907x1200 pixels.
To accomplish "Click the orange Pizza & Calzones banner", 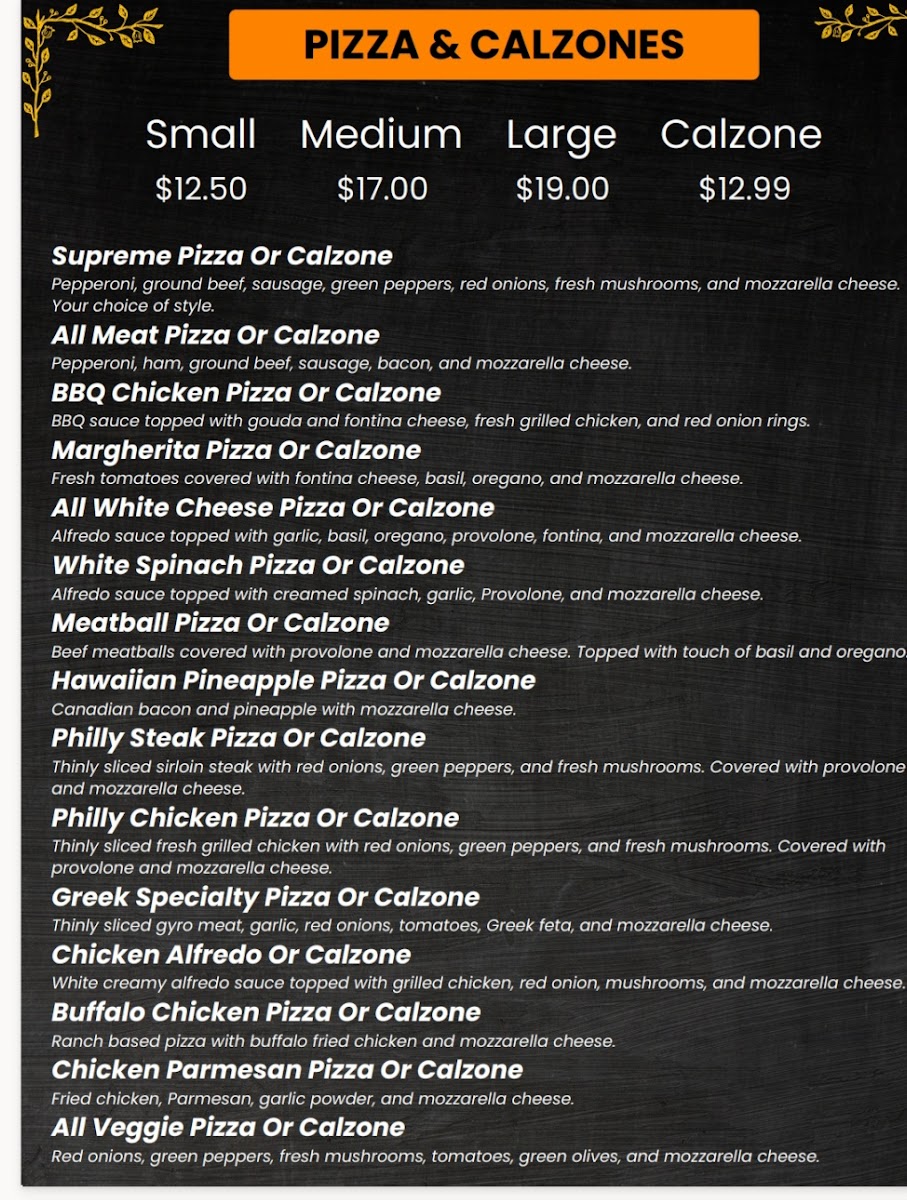I will click(494, 45).
